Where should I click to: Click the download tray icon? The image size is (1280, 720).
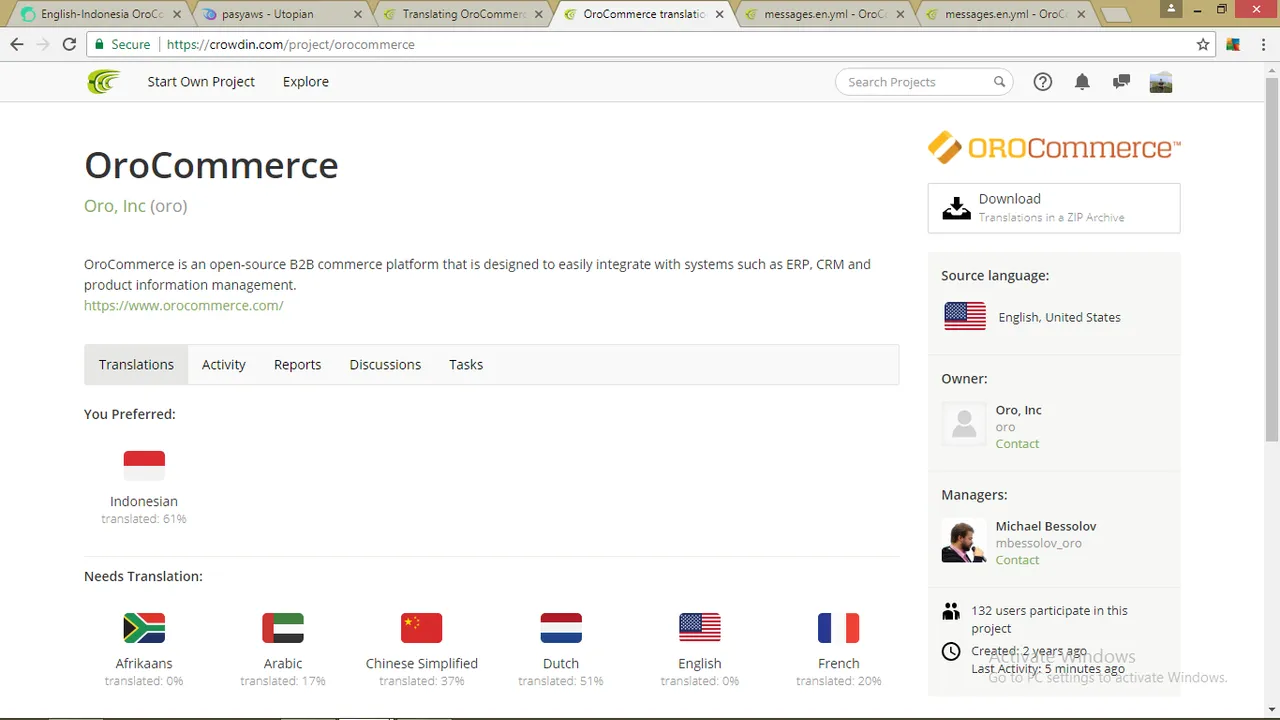coord(957,208)
